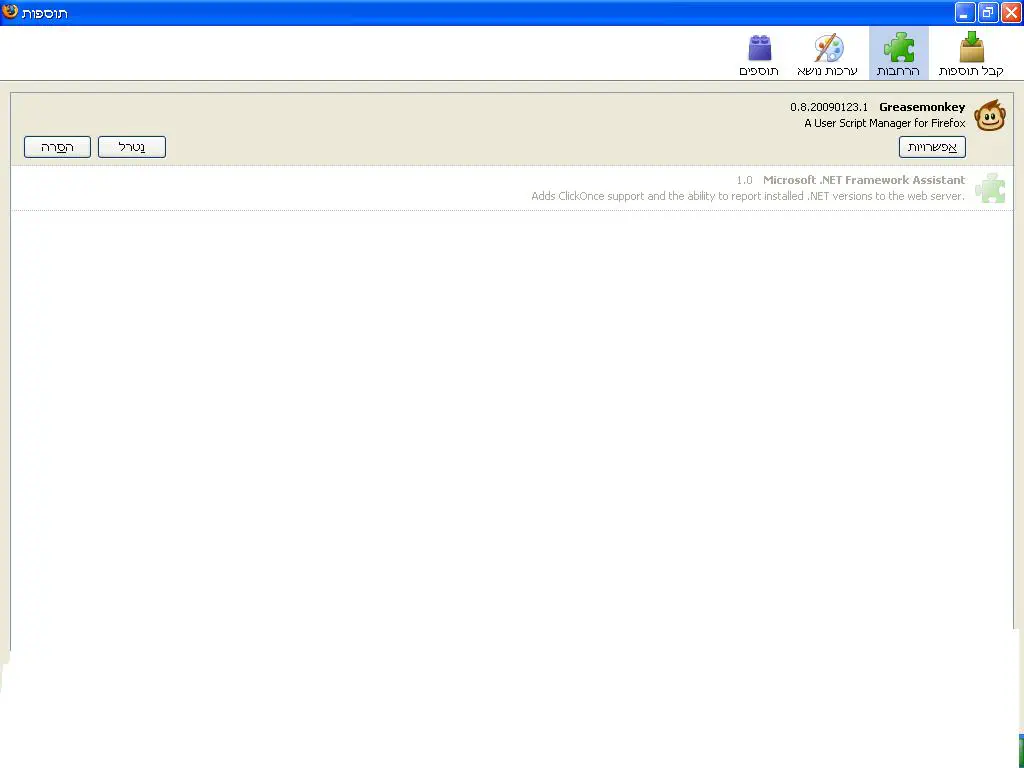Switch to the Extensions (הרחבות) puzzle-piece tab

[898, 54]
